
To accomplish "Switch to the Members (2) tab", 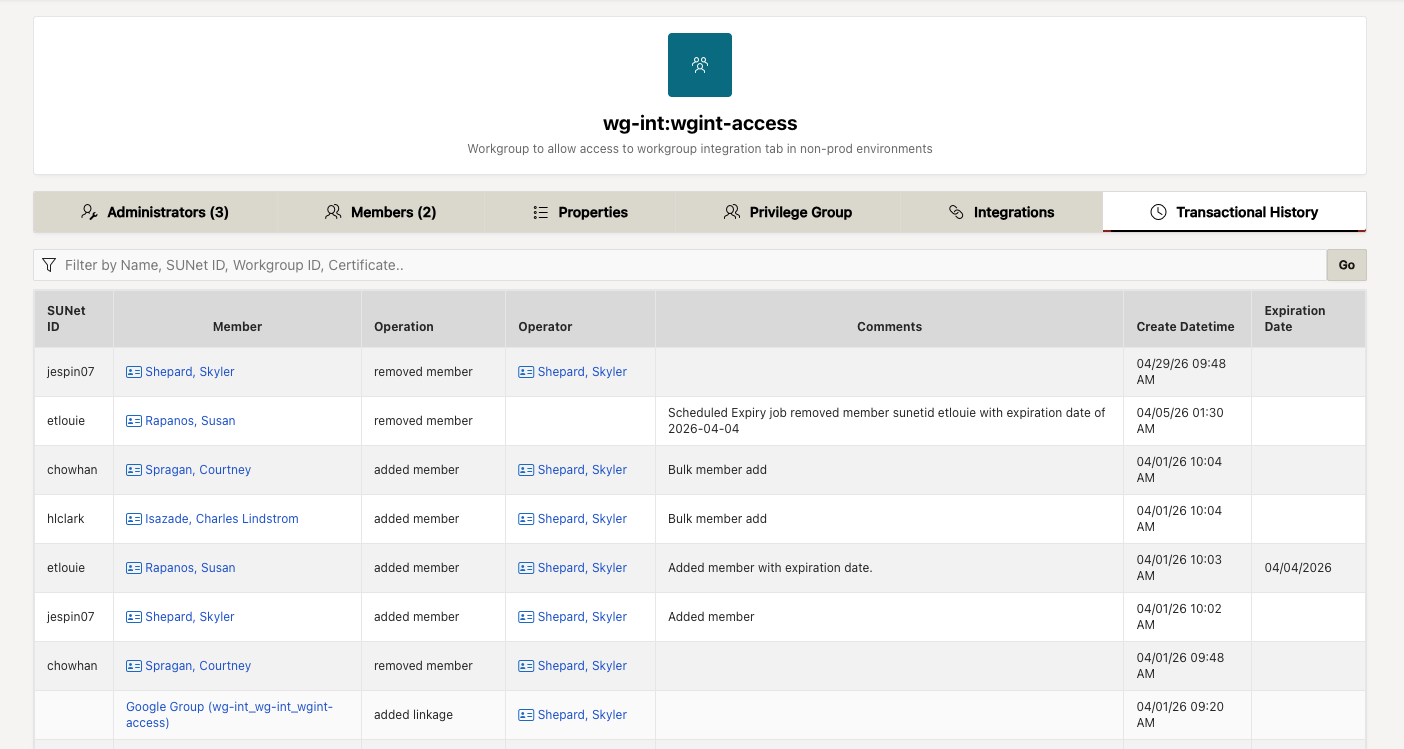I will 381,212.
